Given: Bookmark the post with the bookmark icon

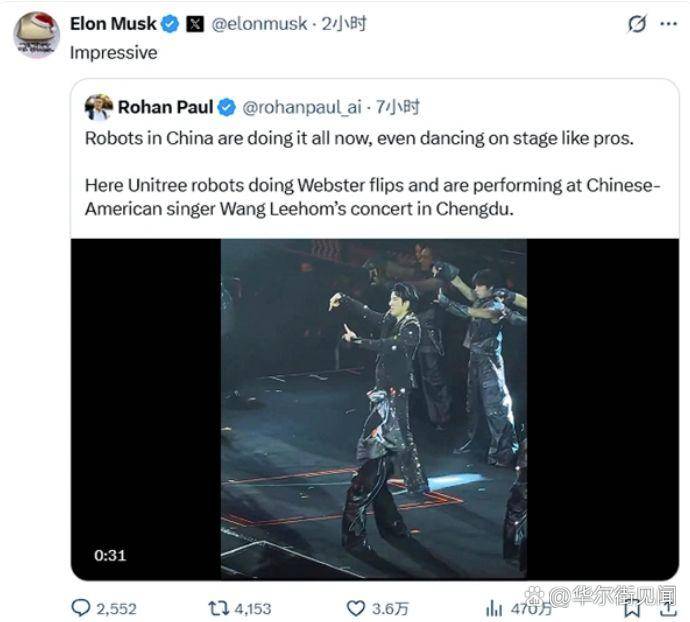Looking at the screenshot, I should (632, 607).
